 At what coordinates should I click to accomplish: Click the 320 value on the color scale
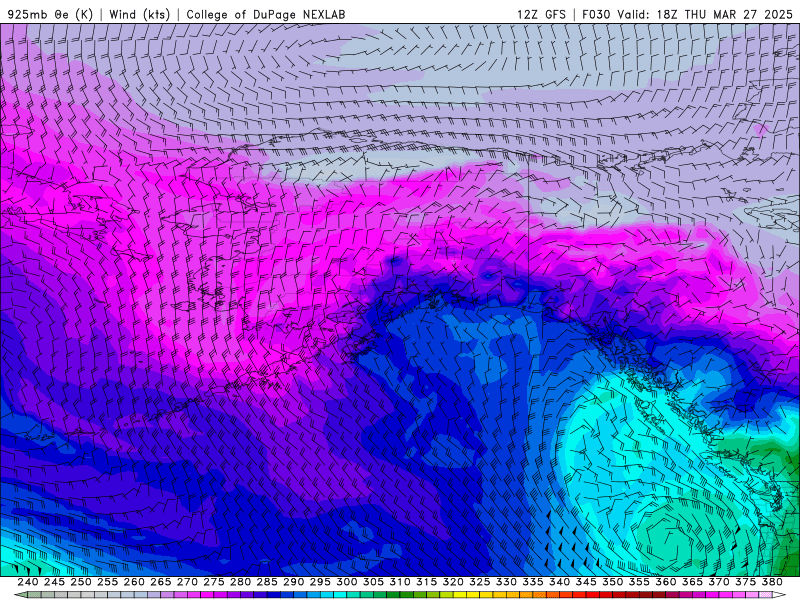coord(453,582)
